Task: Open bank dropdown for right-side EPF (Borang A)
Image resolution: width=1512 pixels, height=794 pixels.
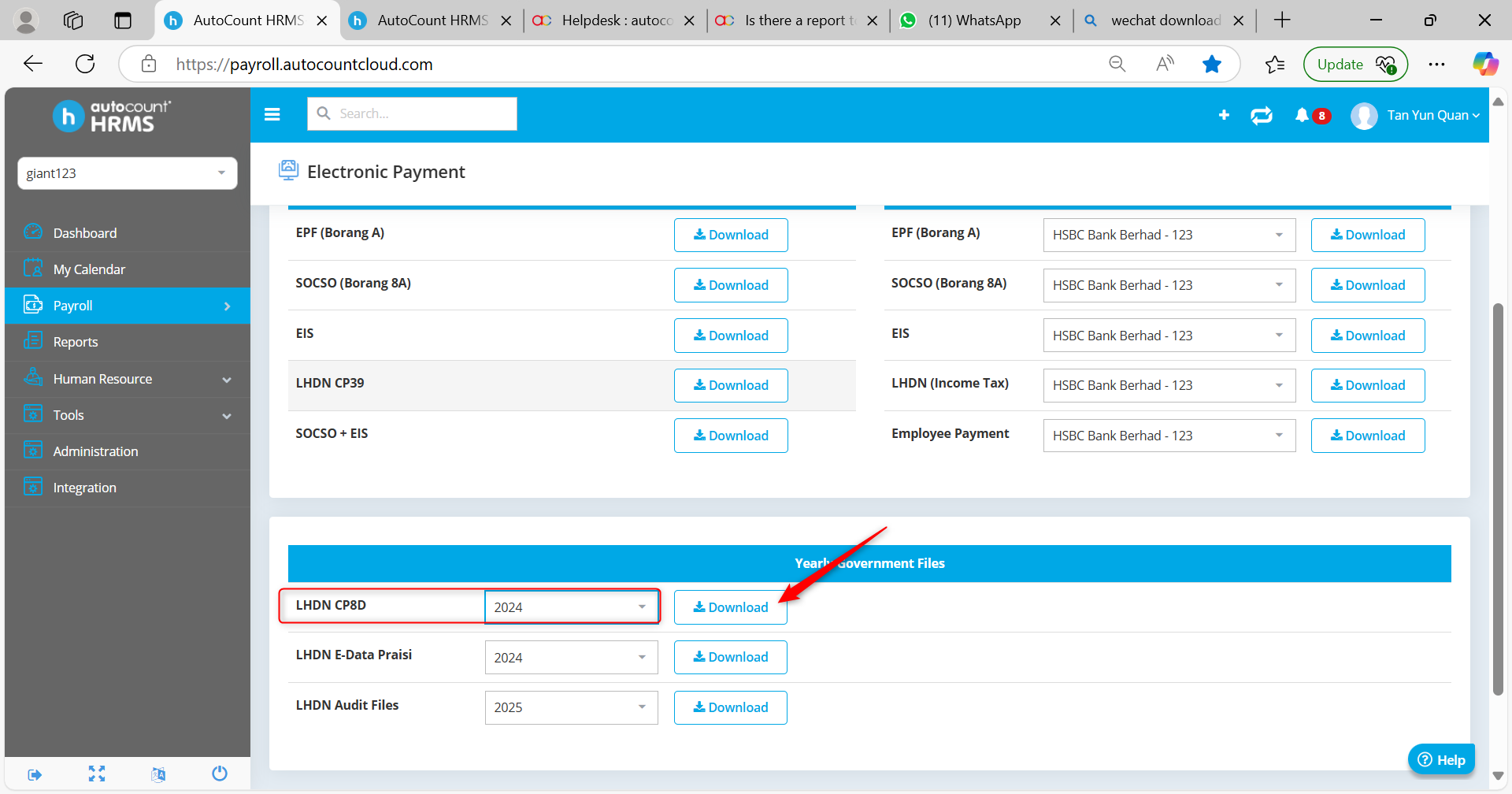Action: click(1169, 235)
